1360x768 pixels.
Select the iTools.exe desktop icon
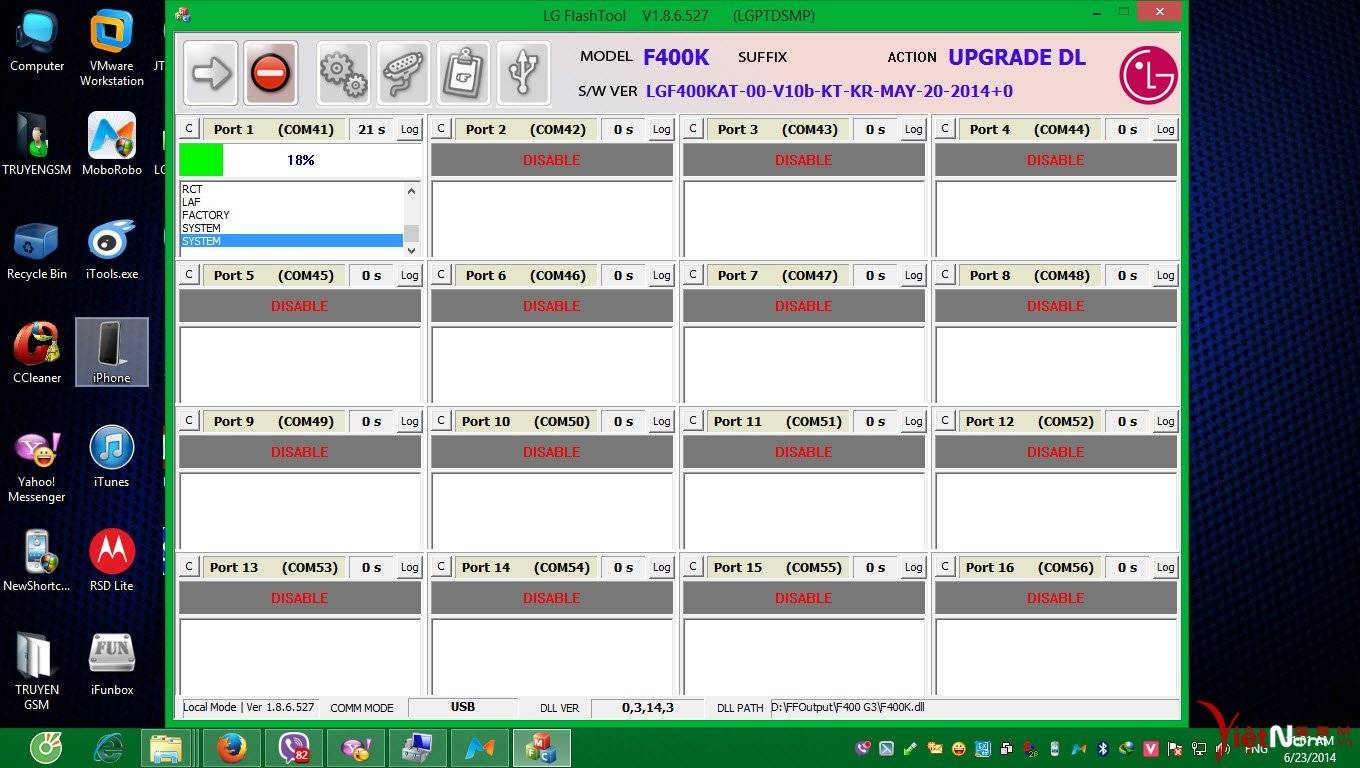pyautogui.click(x=112, y=250)
